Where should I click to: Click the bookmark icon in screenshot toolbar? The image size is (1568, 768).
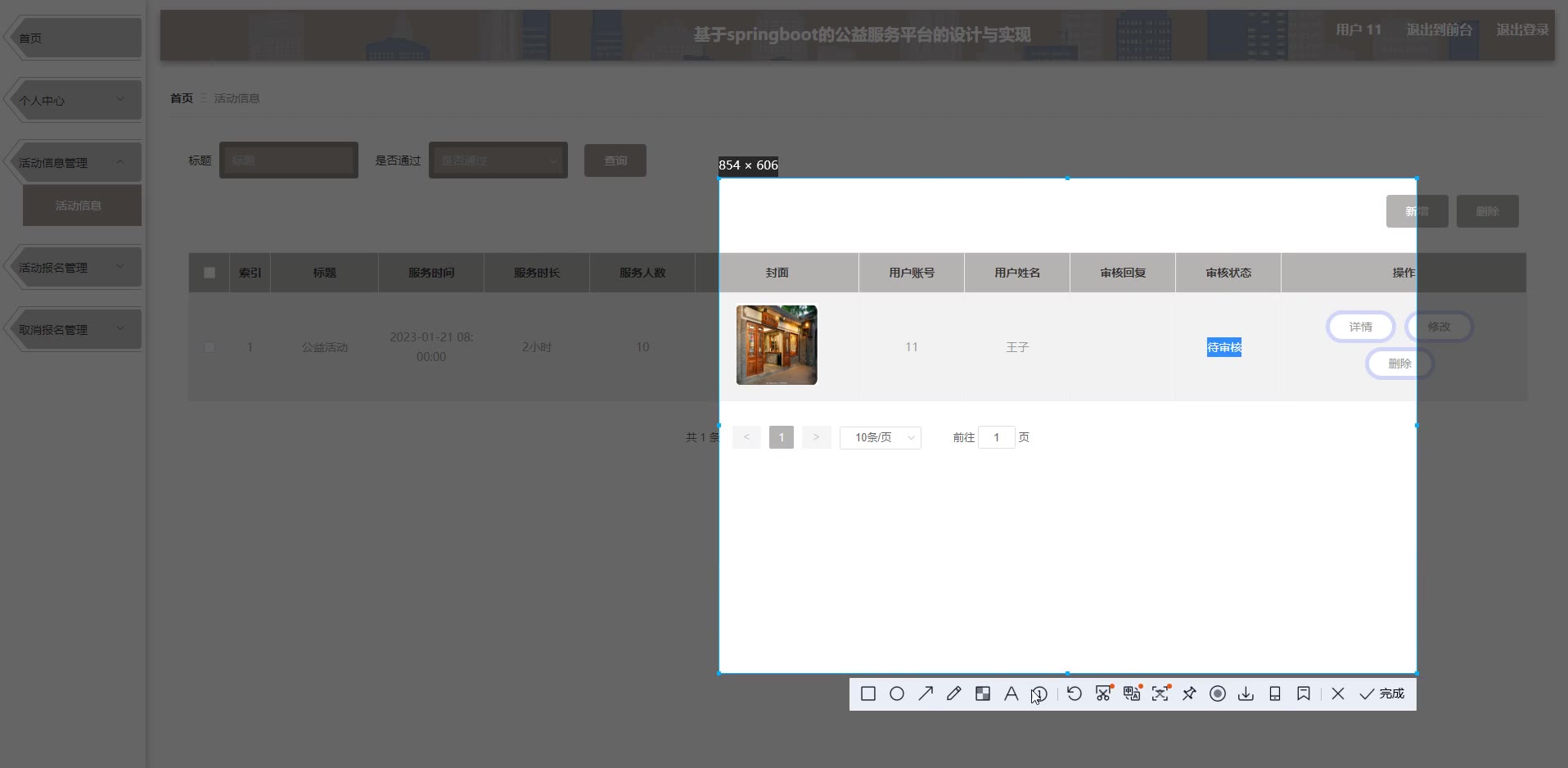click(1304, 693)
